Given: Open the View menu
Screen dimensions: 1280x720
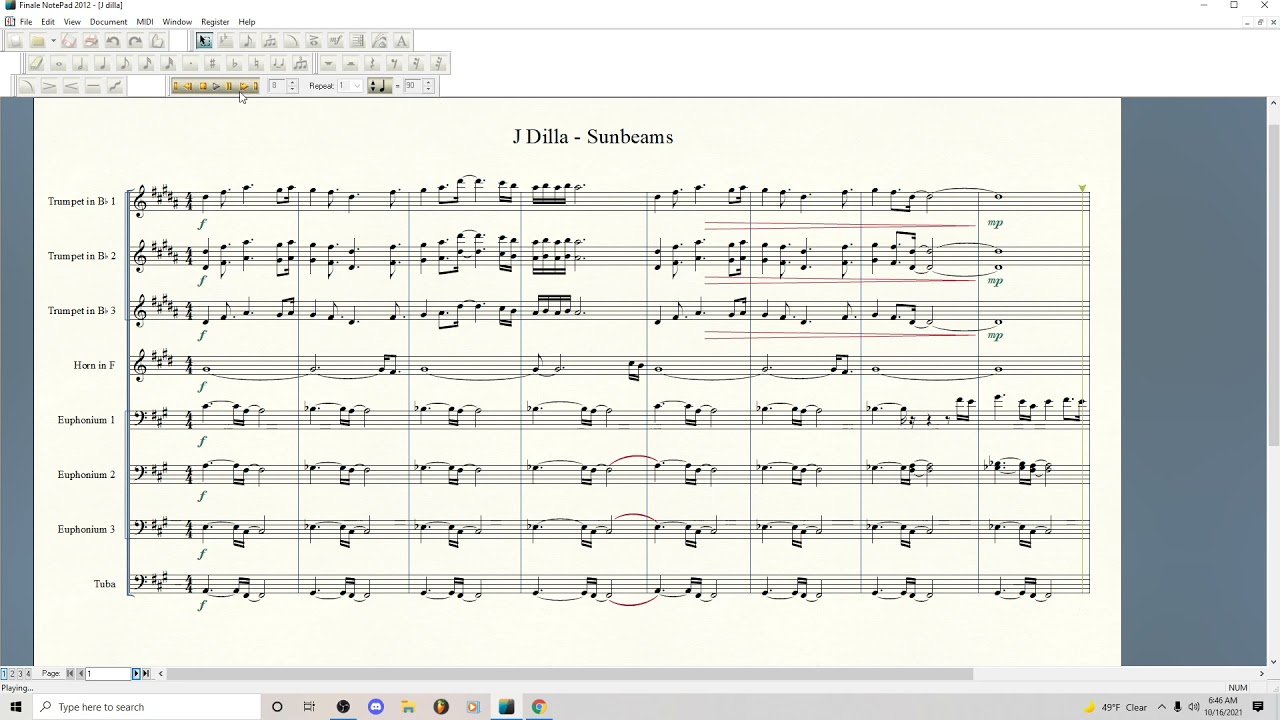Looking at the screenshot, I should point(73,22).
